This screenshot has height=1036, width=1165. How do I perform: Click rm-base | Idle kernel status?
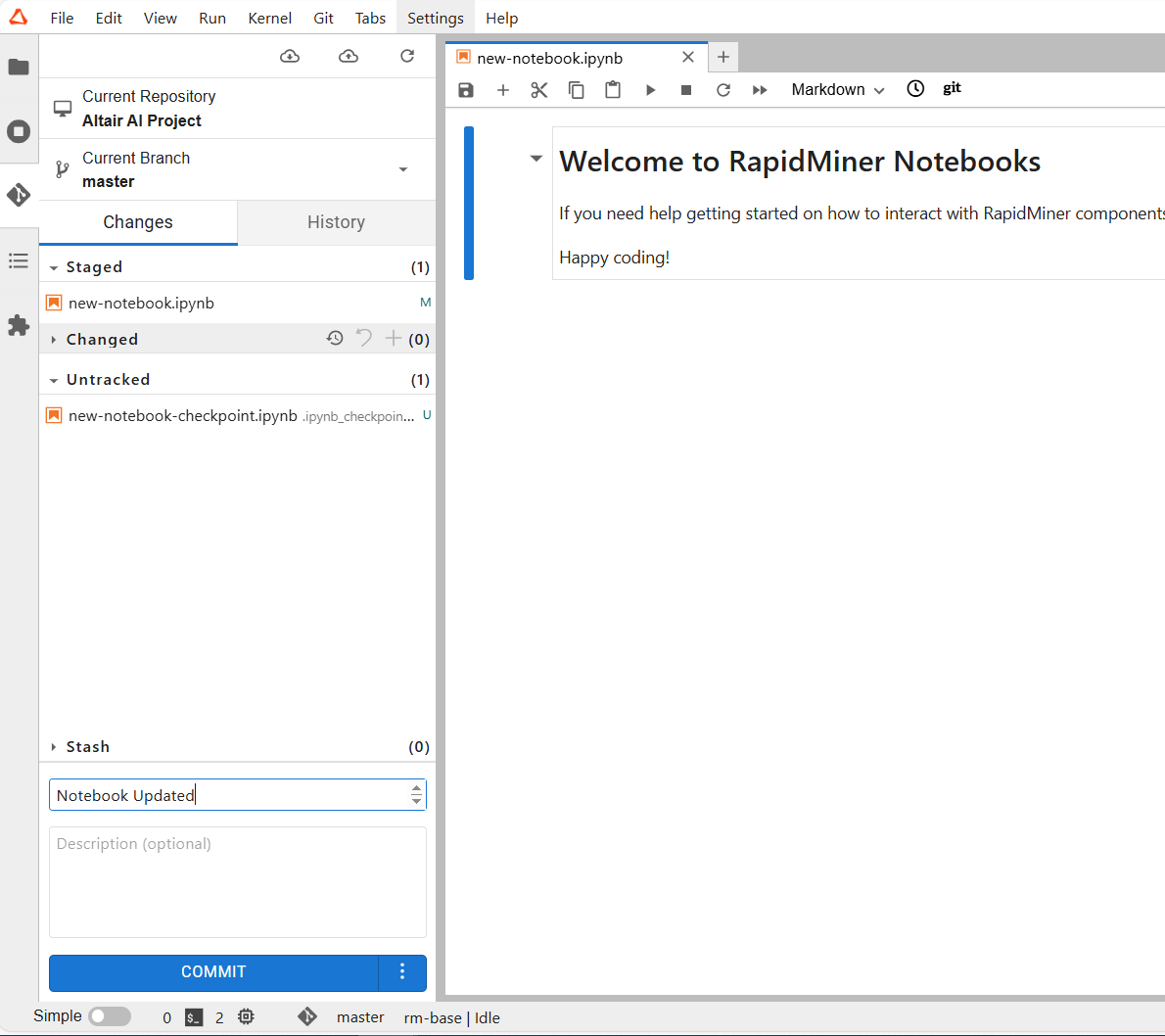coord(451,1017)
